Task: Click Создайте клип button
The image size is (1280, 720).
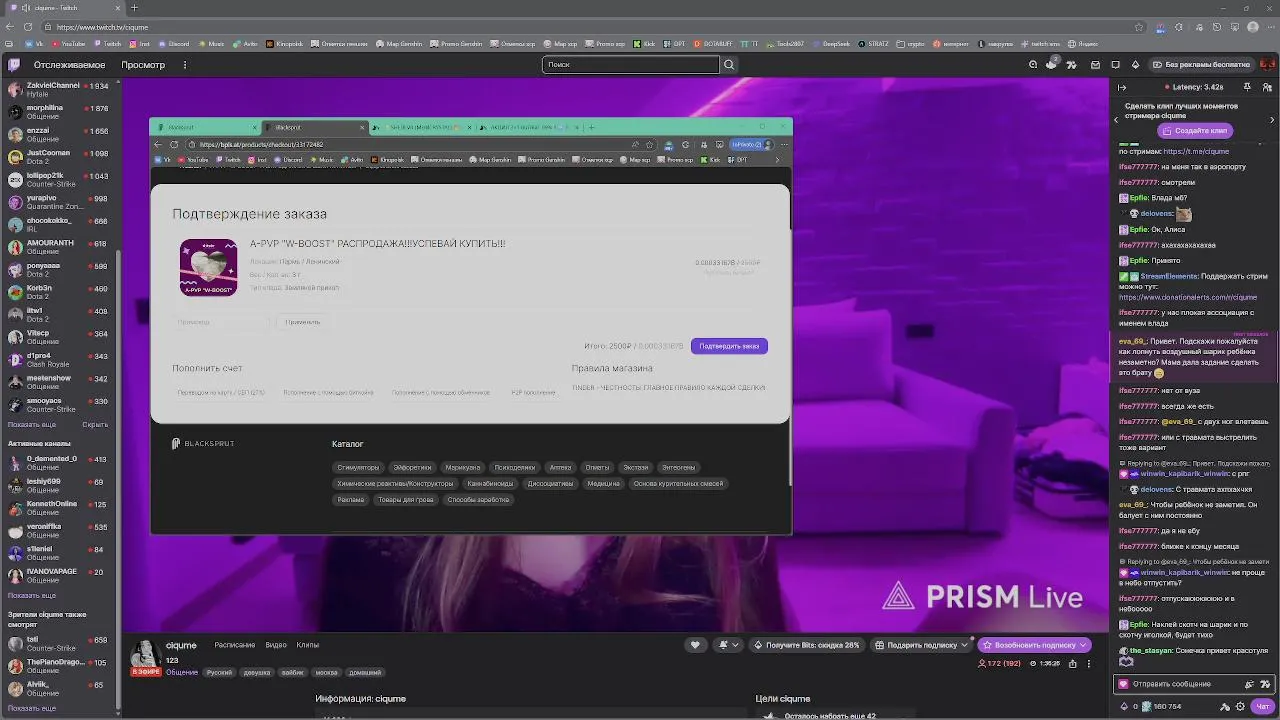Action: (x=1196, y=131)
